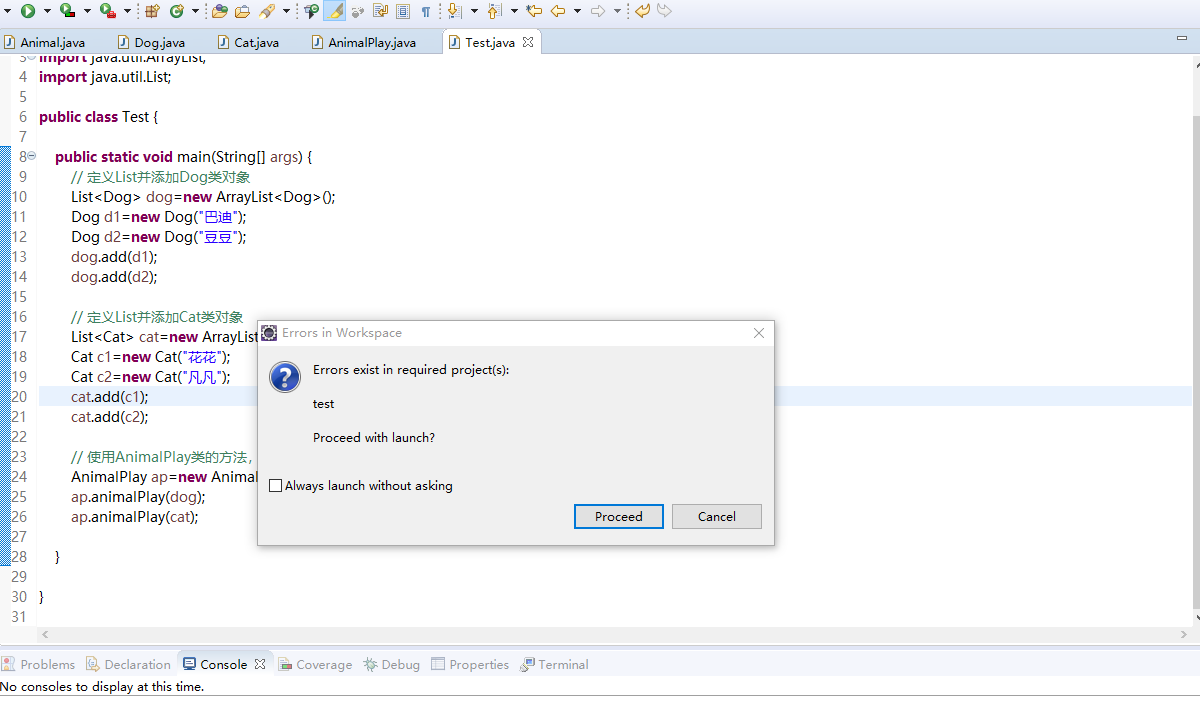This screenshot has height=706, width=1200.
Task: Open the Debug view tab
Action: pyautogui.click(x=392, y=664)
